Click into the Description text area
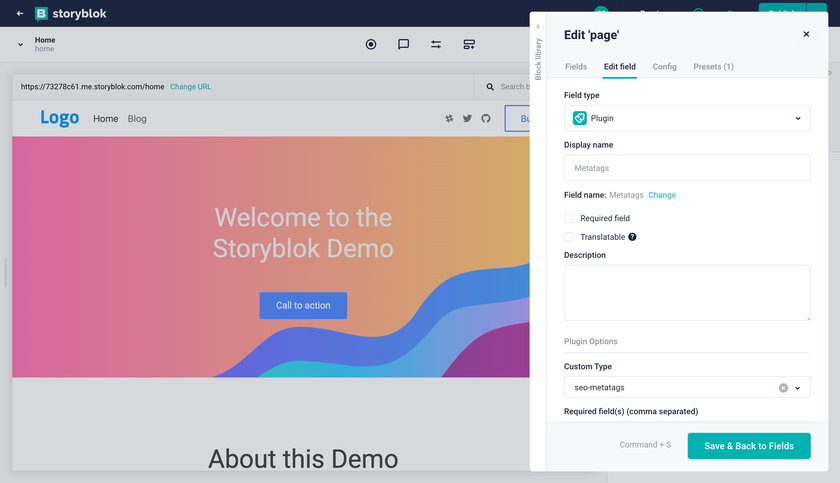 (x=687, y=293)
